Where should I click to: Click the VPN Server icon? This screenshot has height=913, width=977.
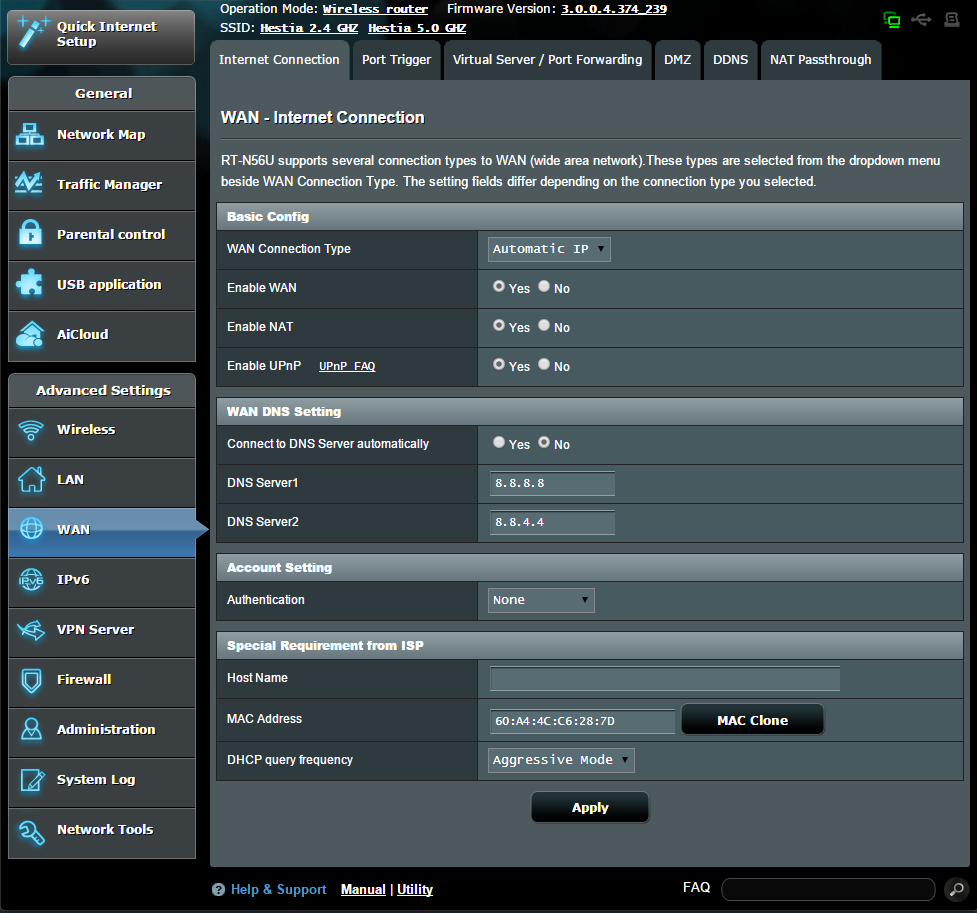coord(31,629)
